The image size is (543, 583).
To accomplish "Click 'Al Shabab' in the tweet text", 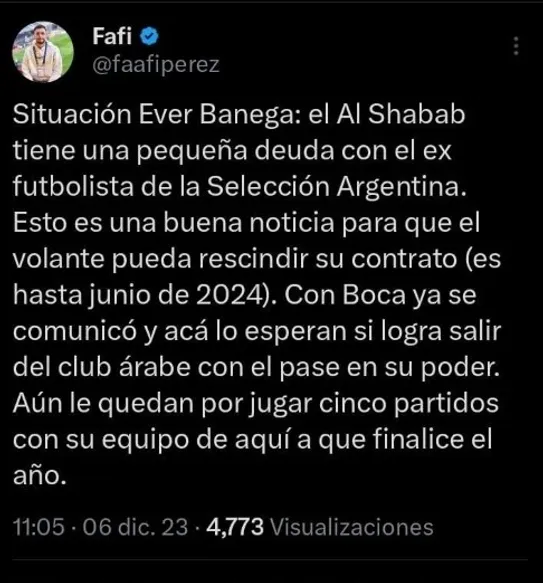I will point(401,114).
